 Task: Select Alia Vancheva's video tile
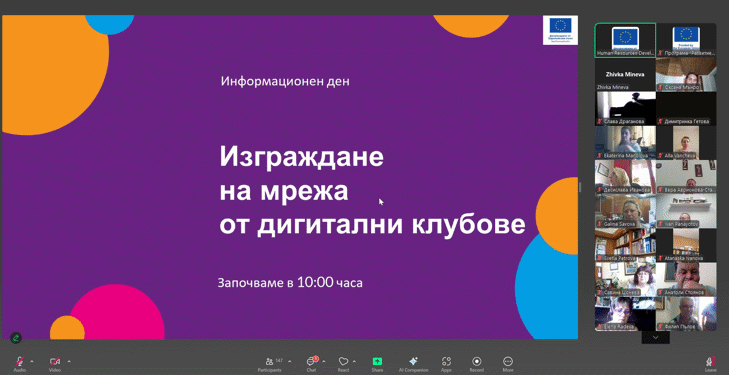pos(686,143)
